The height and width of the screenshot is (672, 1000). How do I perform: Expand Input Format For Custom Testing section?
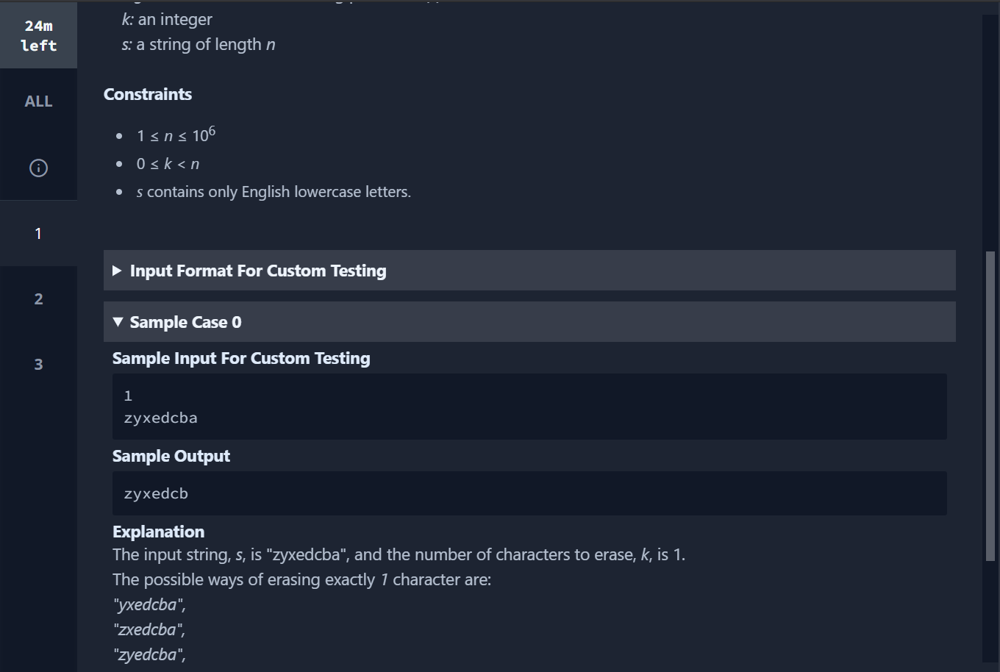pos(529,270)
